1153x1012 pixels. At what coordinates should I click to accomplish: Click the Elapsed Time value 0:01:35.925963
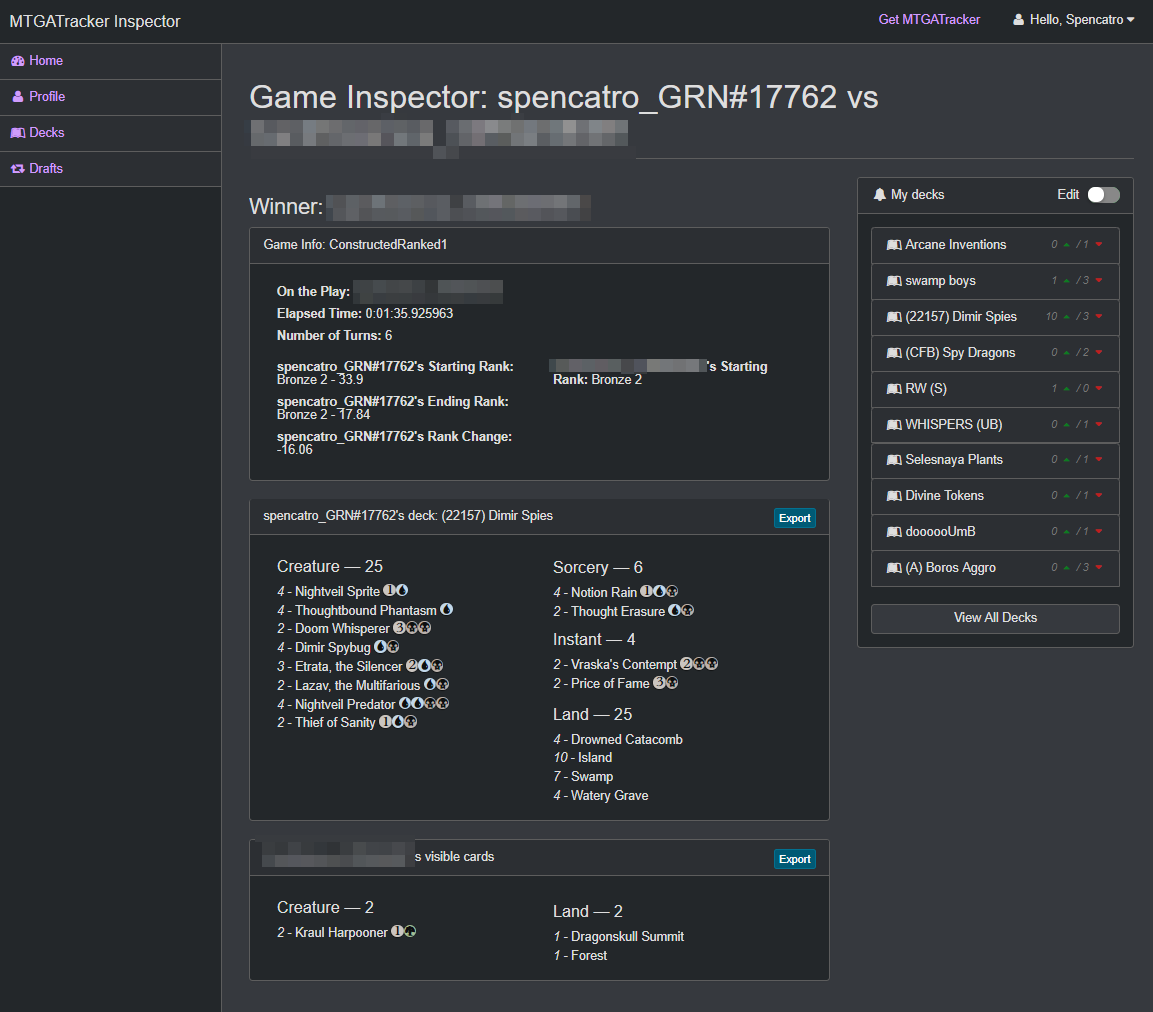(x=409, y=314)
